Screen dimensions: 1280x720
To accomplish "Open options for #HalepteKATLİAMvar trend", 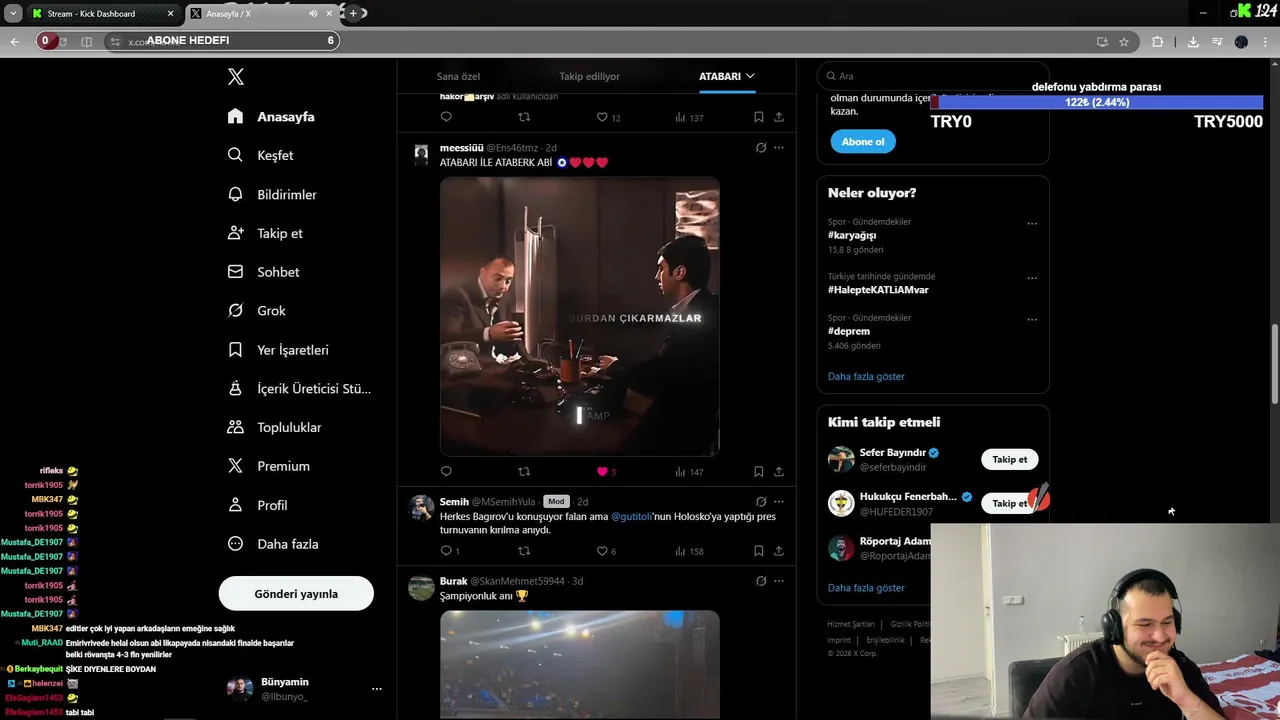I will click(x=1032, y=278).
